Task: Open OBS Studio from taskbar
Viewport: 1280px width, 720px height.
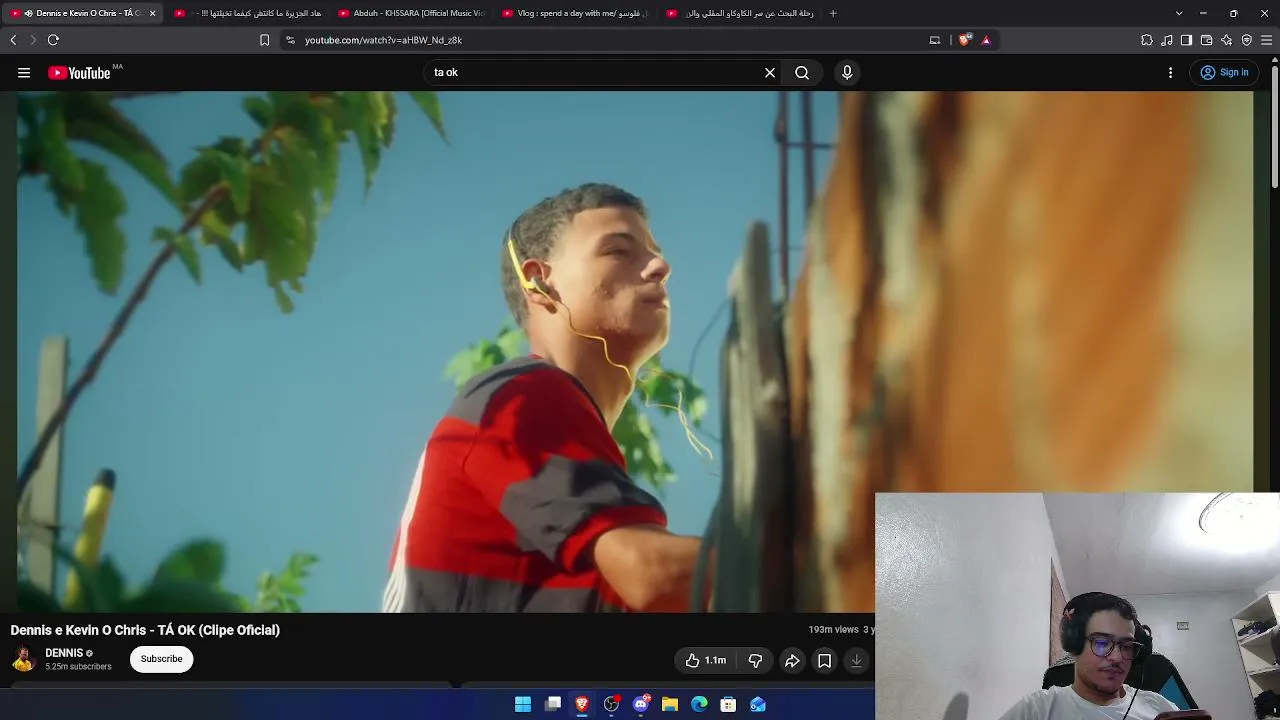Action: 611,704
